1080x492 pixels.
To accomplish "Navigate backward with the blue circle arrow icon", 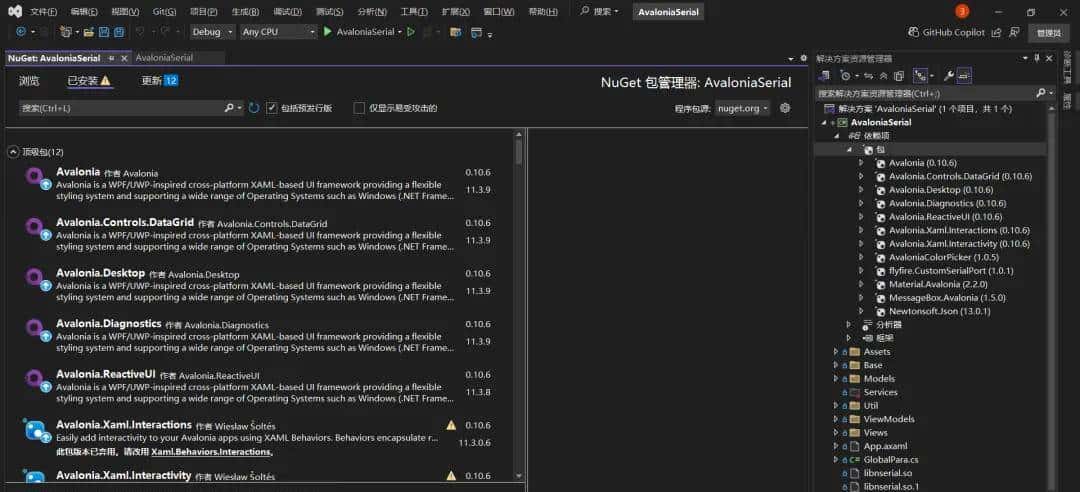I will click(21, 32).
